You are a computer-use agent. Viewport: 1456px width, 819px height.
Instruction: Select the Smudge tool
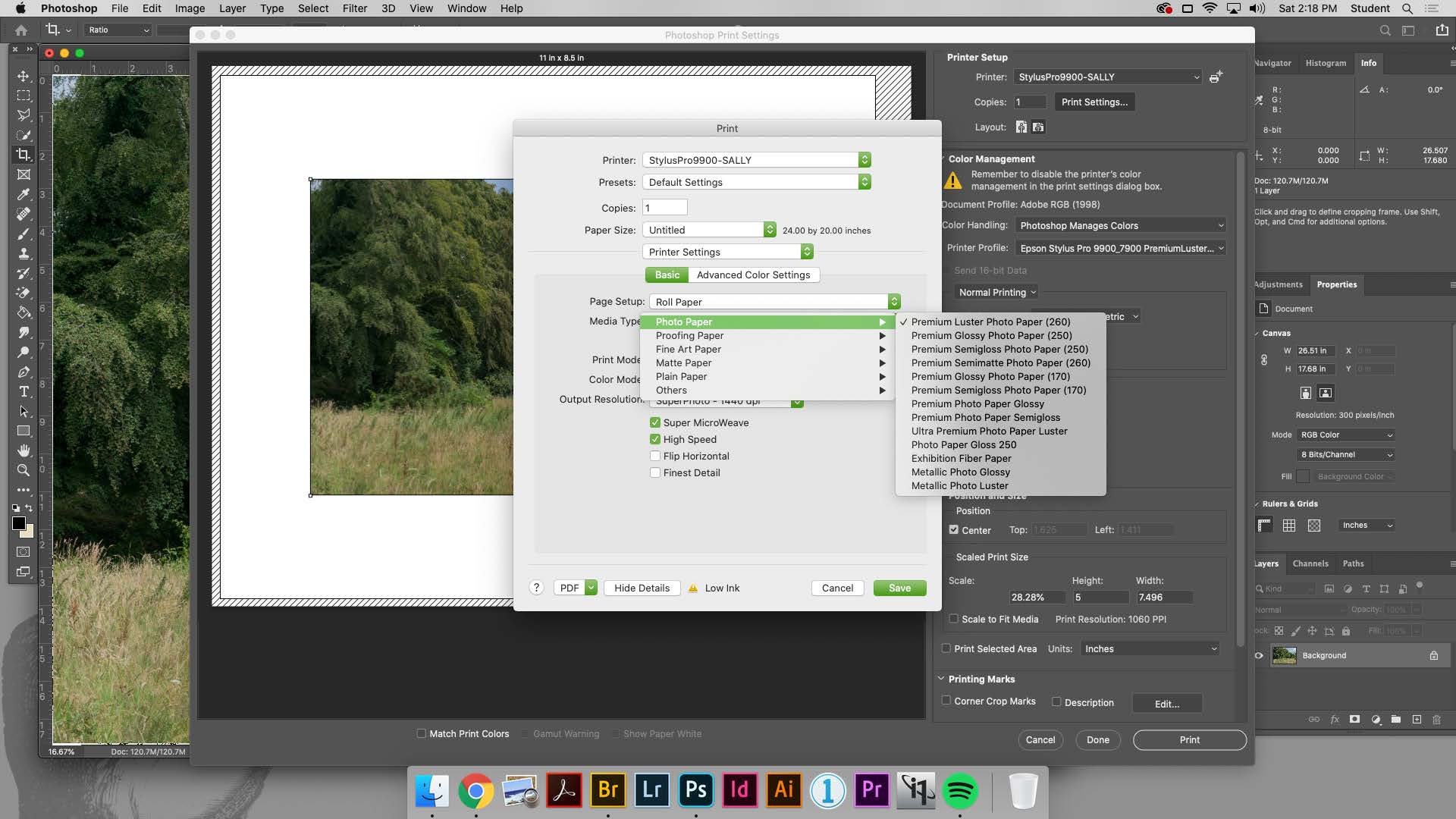click(24, 332)
